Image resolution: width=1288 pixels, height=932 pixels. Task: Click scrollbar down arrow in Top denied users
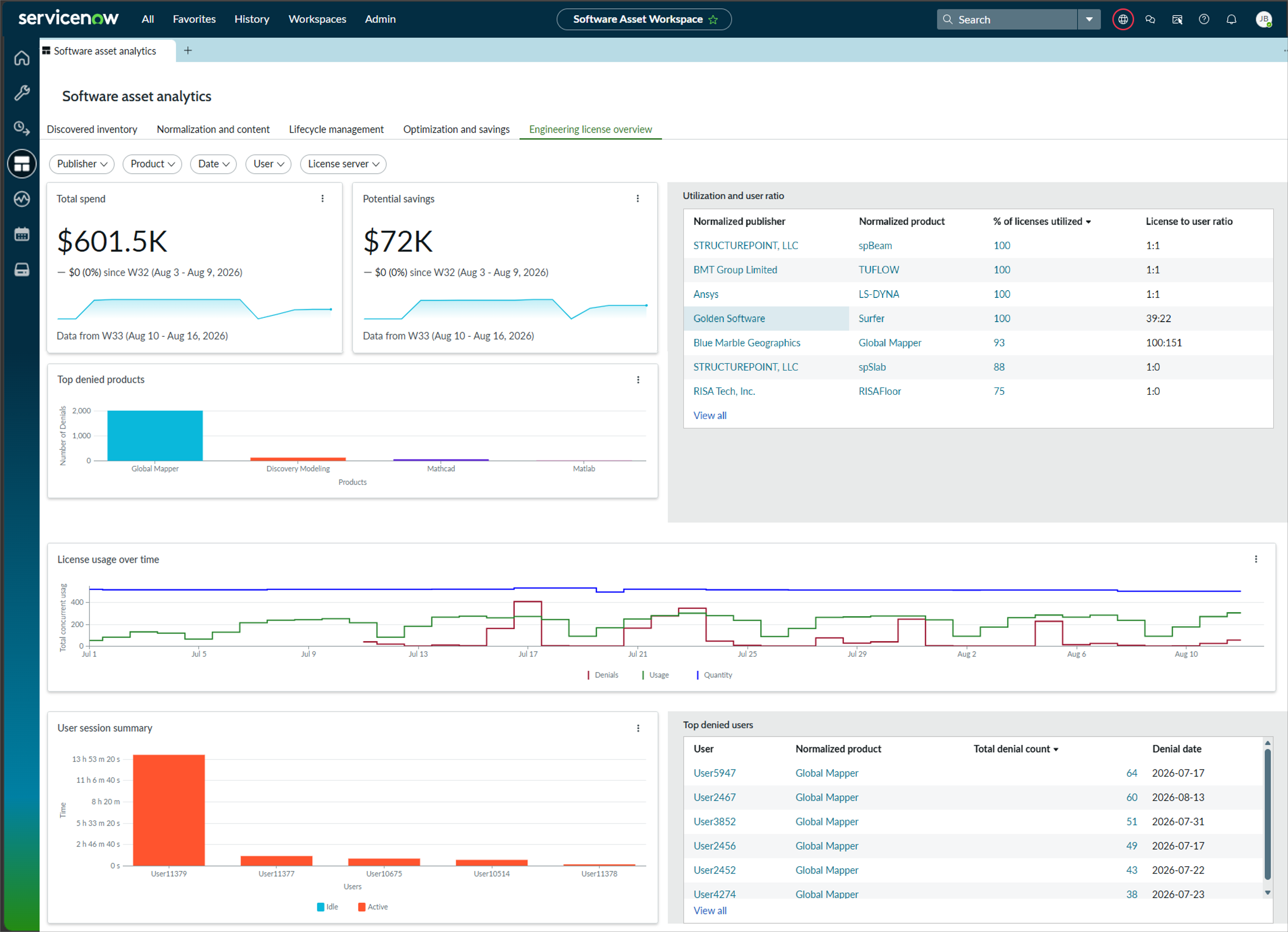click(x=1267, y=892)
